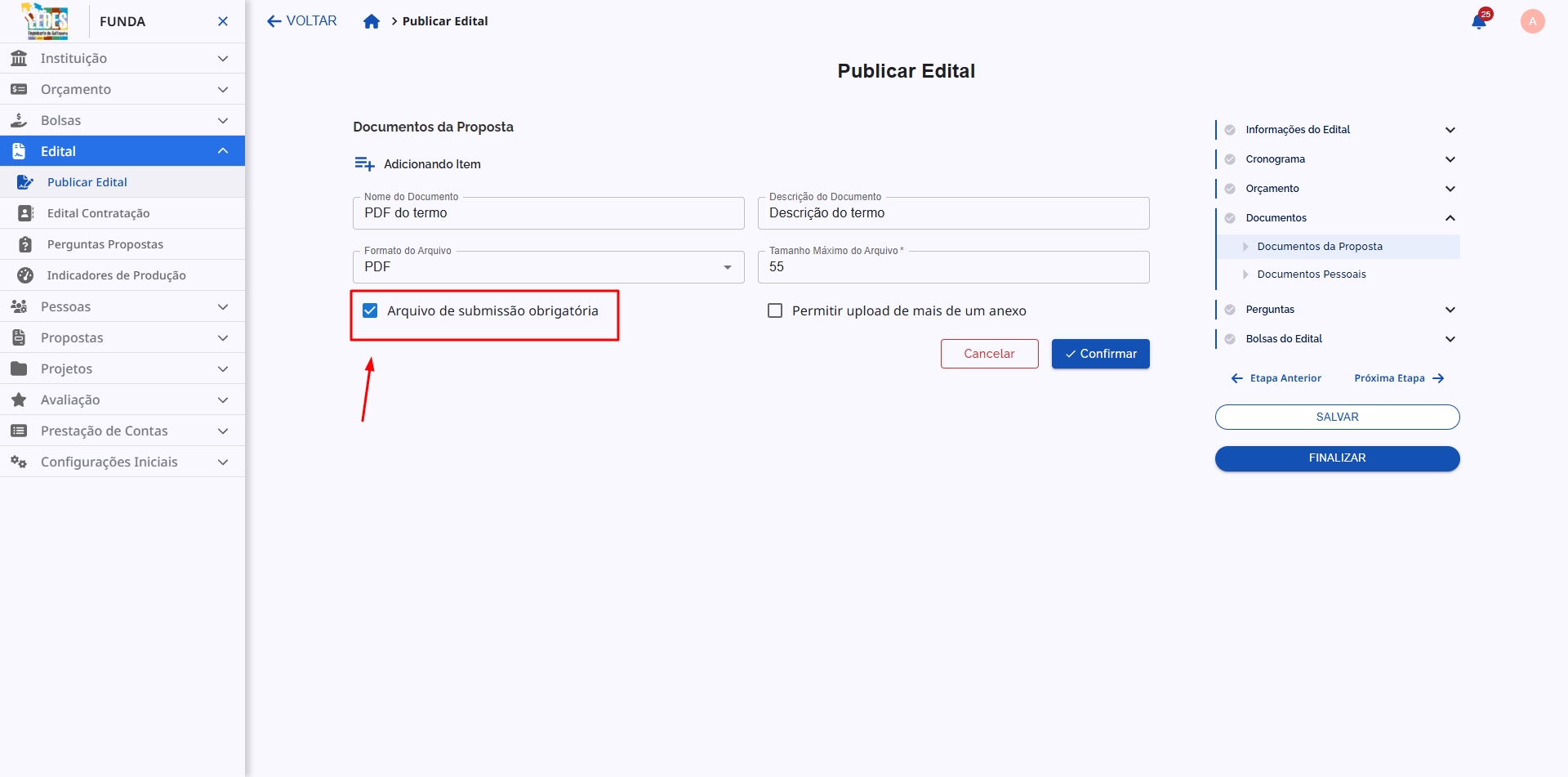Open the Formato do Arquivo dropdown
The height and width of the screenshot is (777, 1568).
pos(727,267)
